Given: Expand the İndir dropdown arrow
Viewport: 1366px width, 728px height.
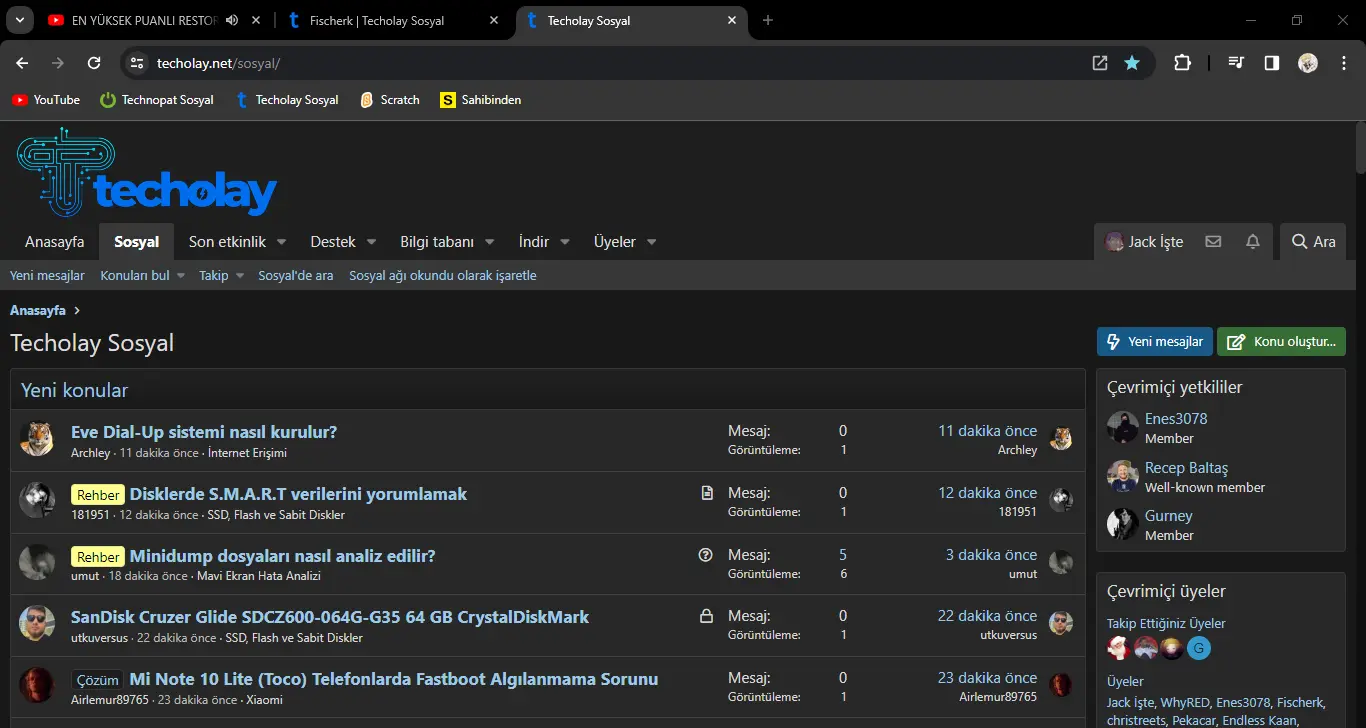Looking at the screenshot, I should pos(565,242).
